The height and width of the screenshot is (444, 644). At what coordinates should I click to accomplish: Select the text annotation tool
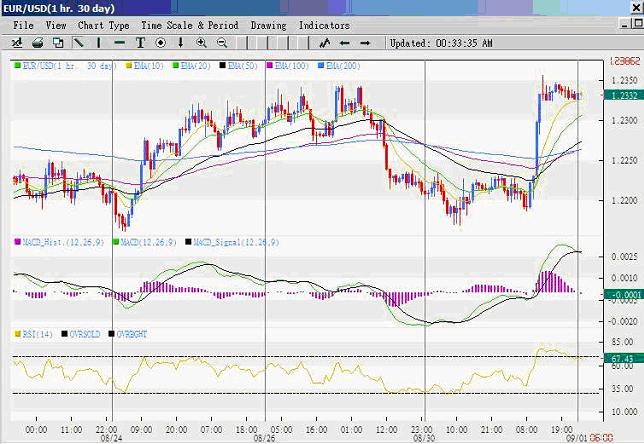pos(140,43)
